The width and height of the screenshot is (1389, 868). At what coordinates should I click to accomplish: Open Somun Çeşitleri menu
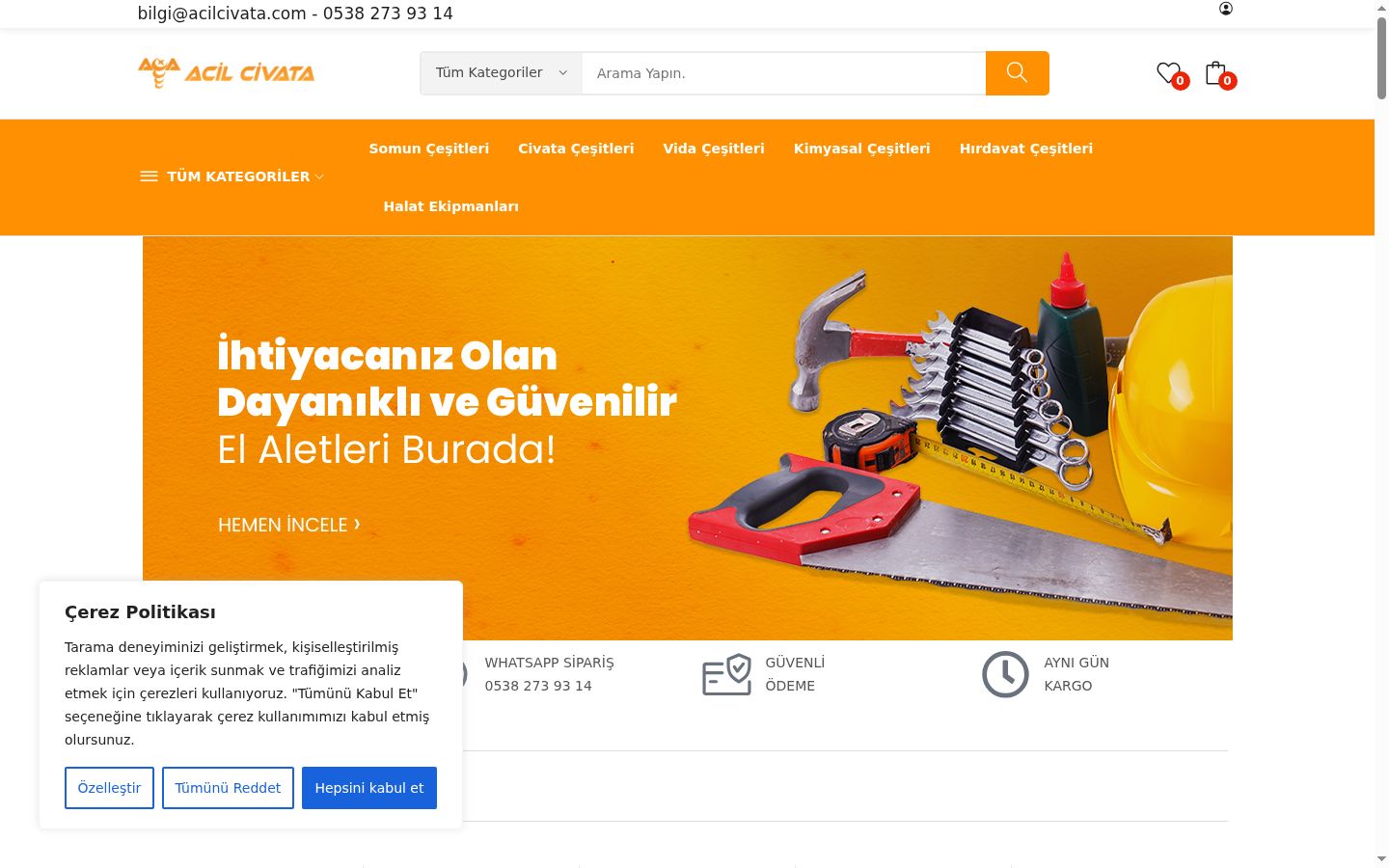(429, 149)
